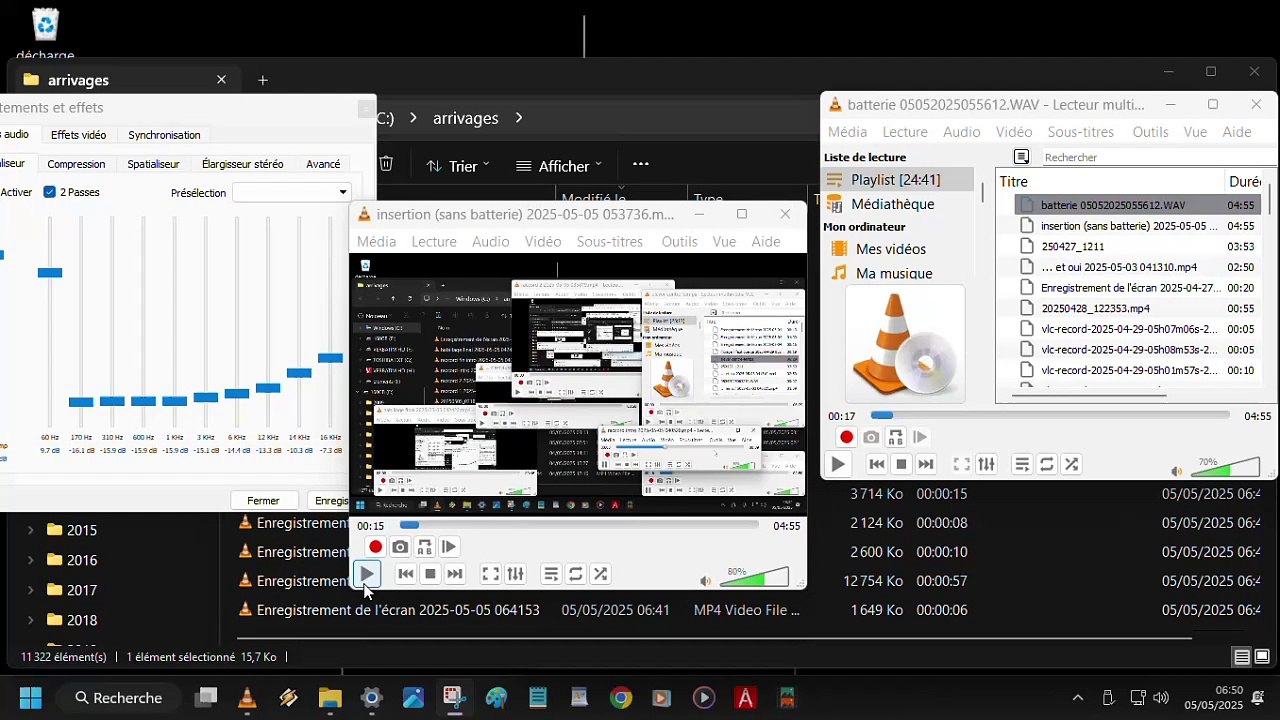Toggle fullscreen in insertion VLC window
This screenshot has width=1280, height=720.
[x=490, y=574]
